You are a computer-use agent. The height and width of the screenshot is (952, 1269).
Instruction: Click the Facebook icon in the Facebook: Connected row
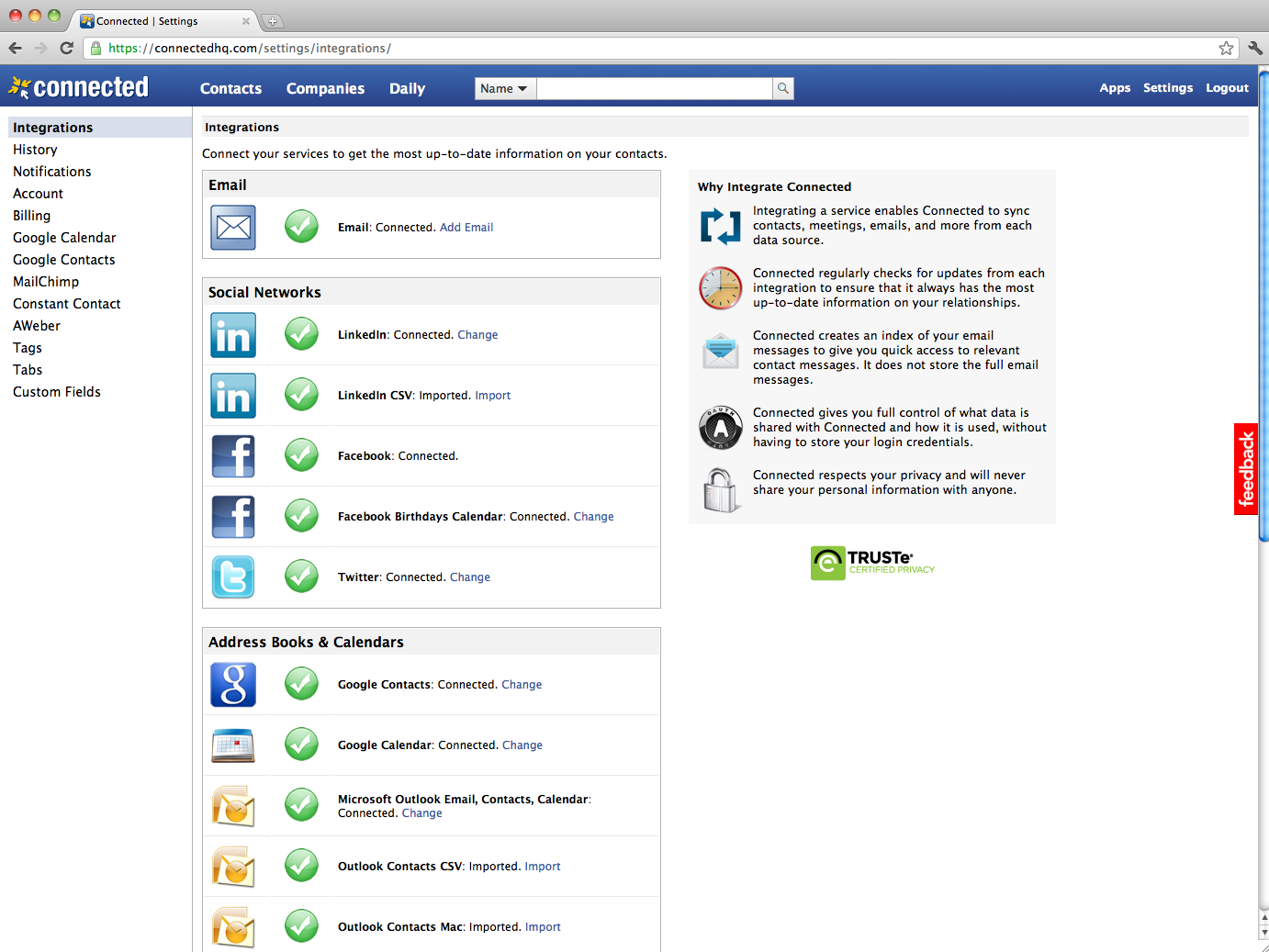coord(233,456)
